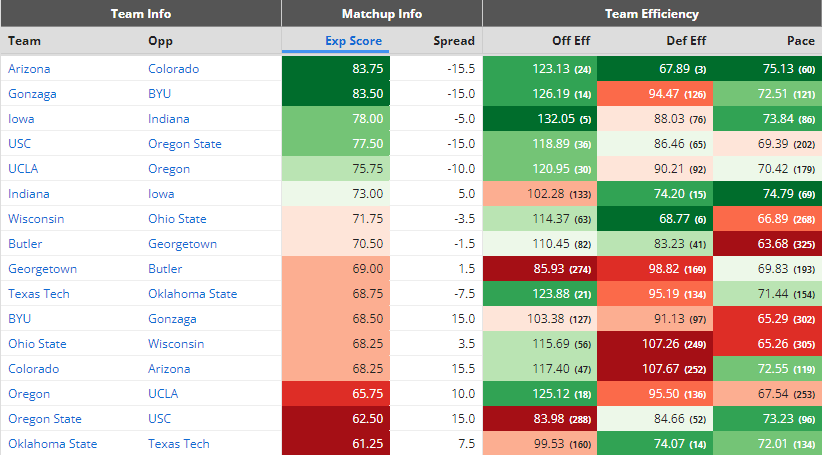Open opponent Ohio State link in Wisconsin row

[x=177, y=219]
